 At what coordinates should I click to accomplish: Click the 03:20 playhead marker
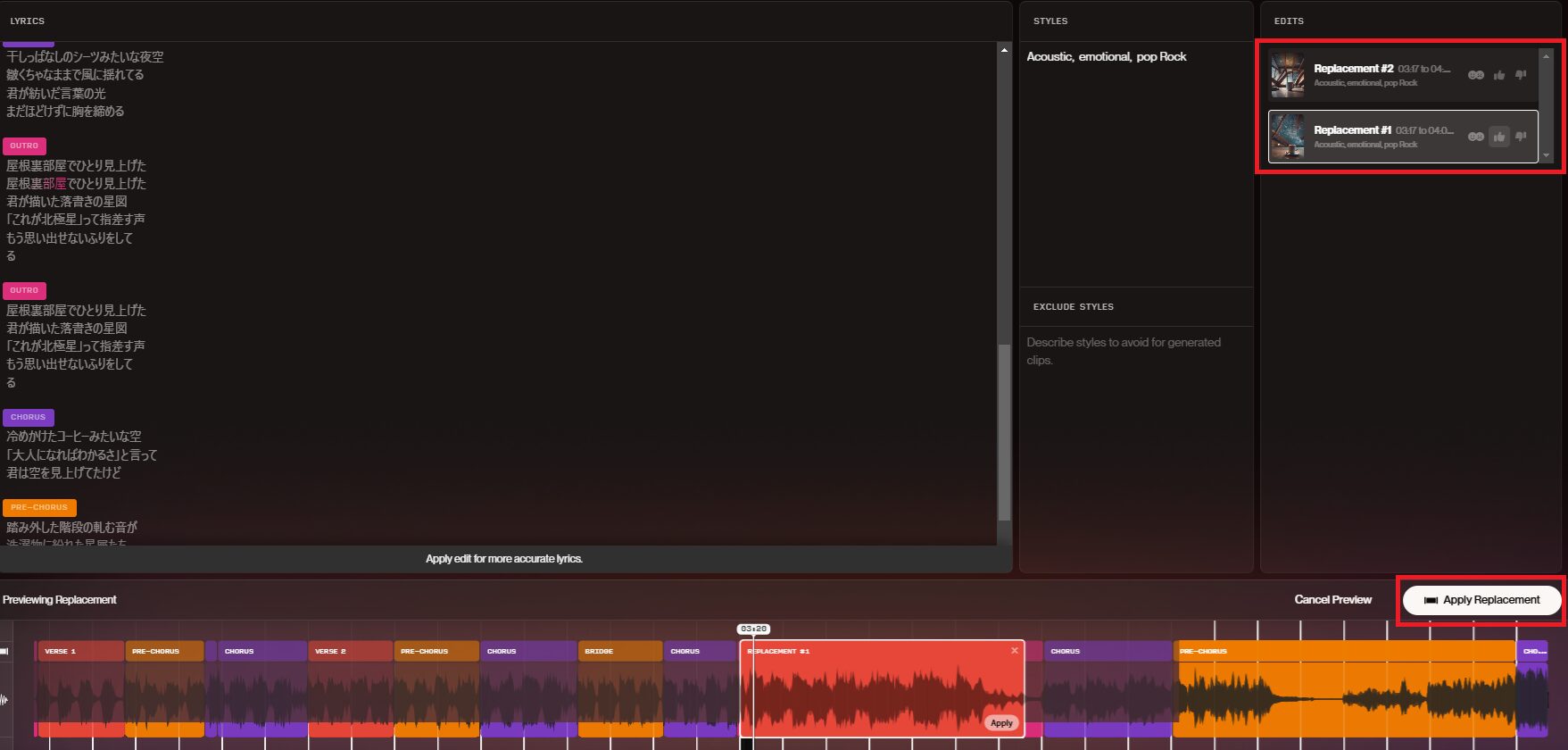point(753,629)
